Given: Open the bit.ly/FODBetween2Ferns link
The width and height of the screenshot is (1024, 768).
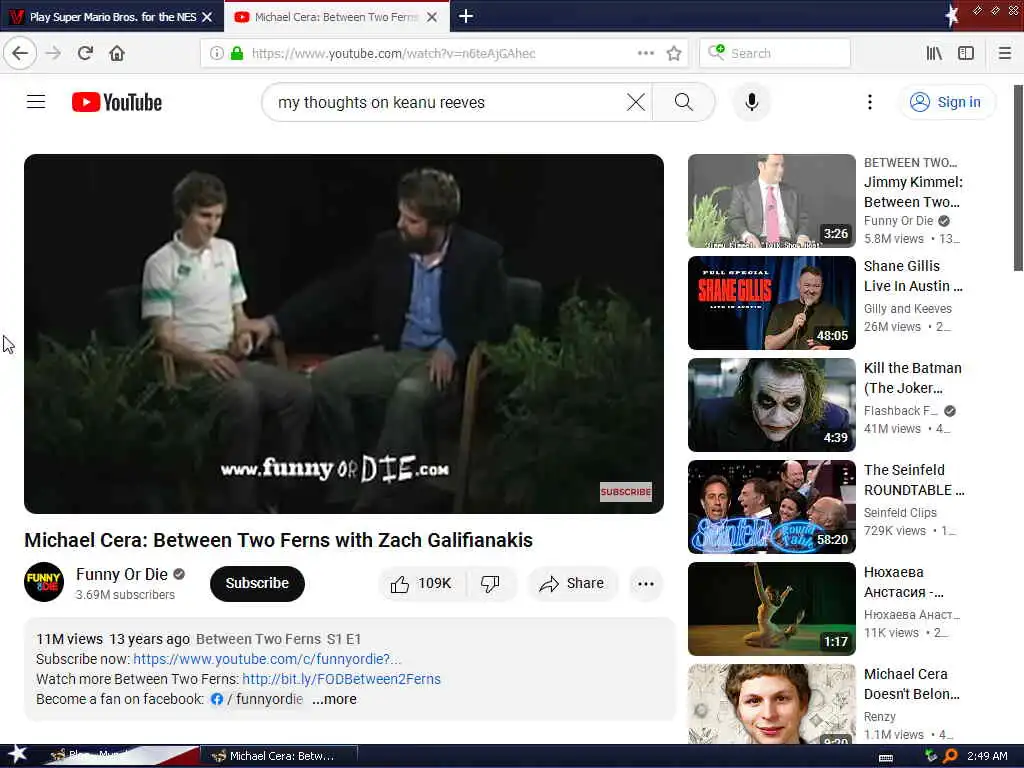Looking at the screenshot, I should [x=342, y=679].
